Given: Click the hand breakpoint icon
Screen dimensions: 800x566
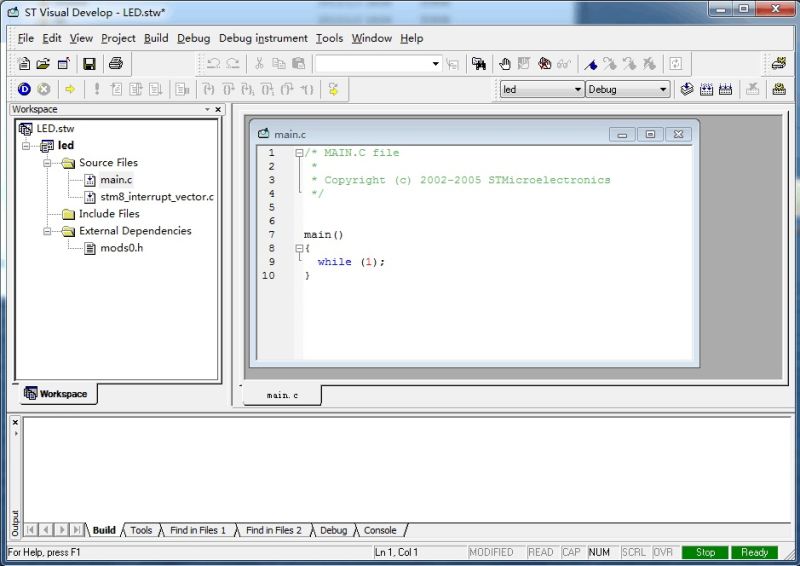Looking at the screenshot, I should coord(505,64).
